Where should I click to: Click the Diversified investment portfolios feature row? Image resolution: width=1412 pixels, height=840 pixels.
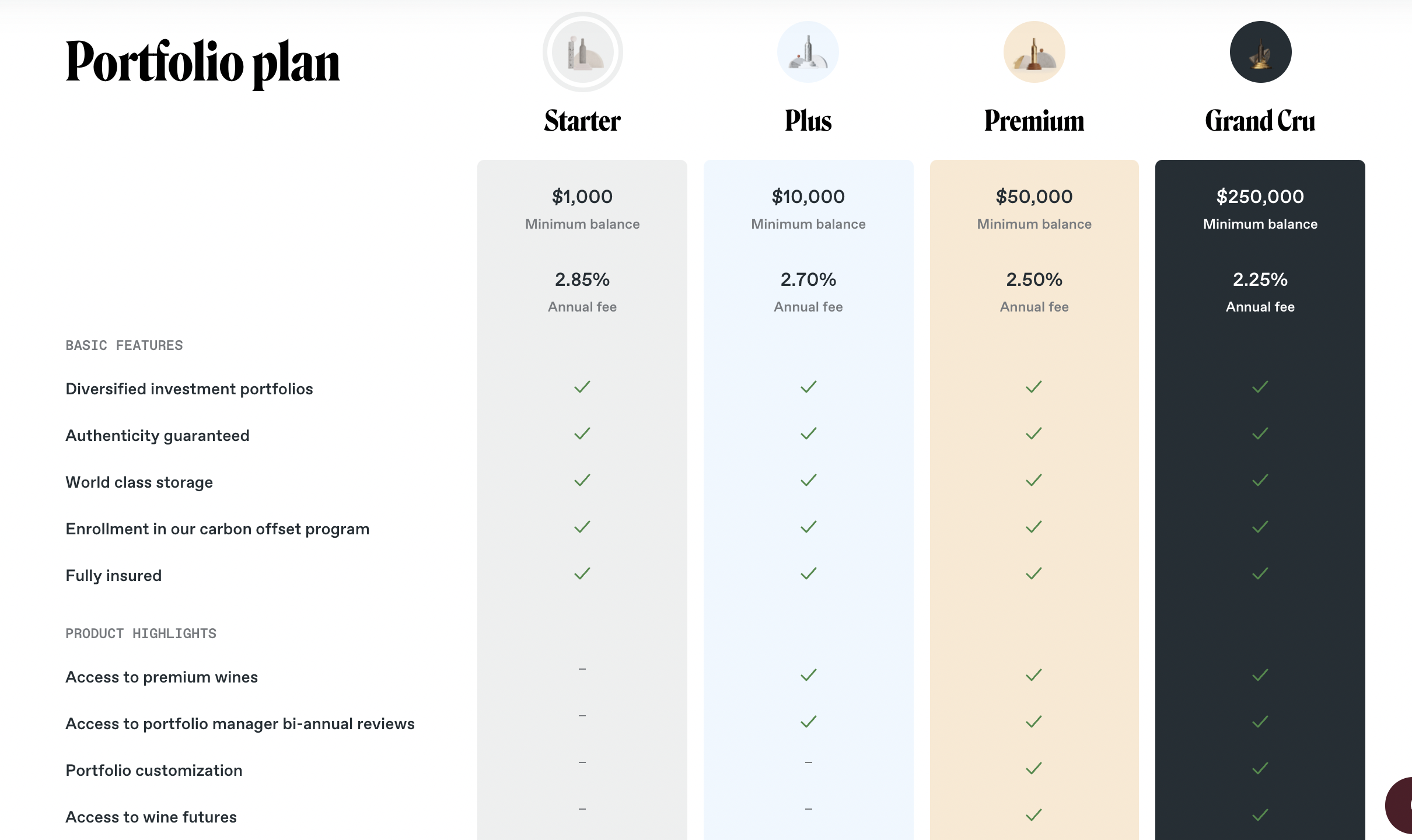click(715, 388)
